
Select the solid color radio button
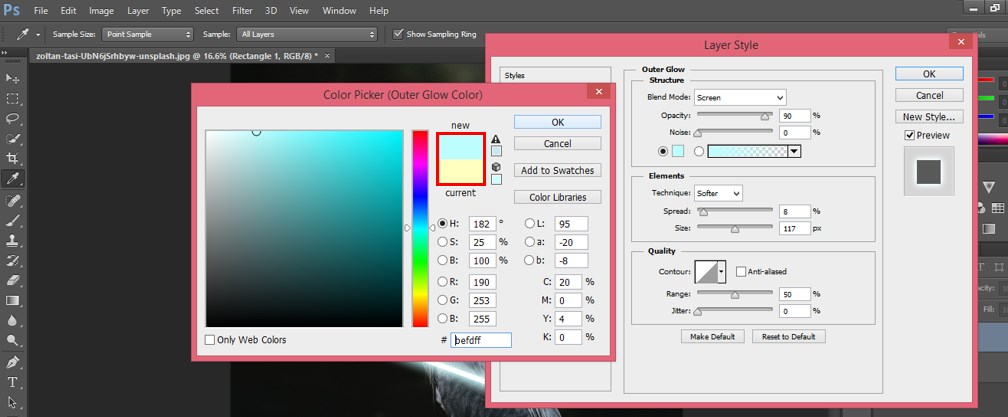[664, 152]
